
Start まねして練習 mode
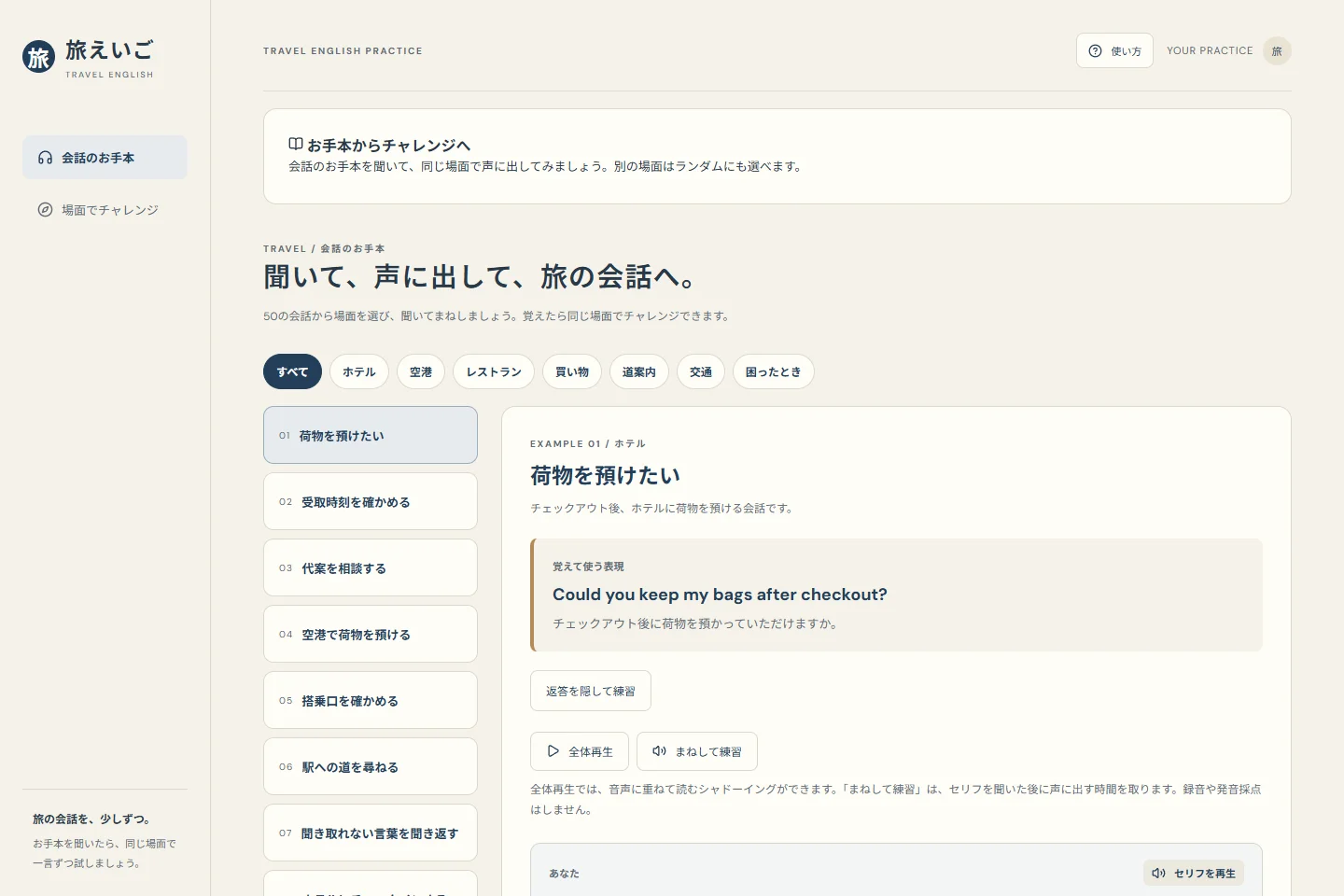click(697, 751)
